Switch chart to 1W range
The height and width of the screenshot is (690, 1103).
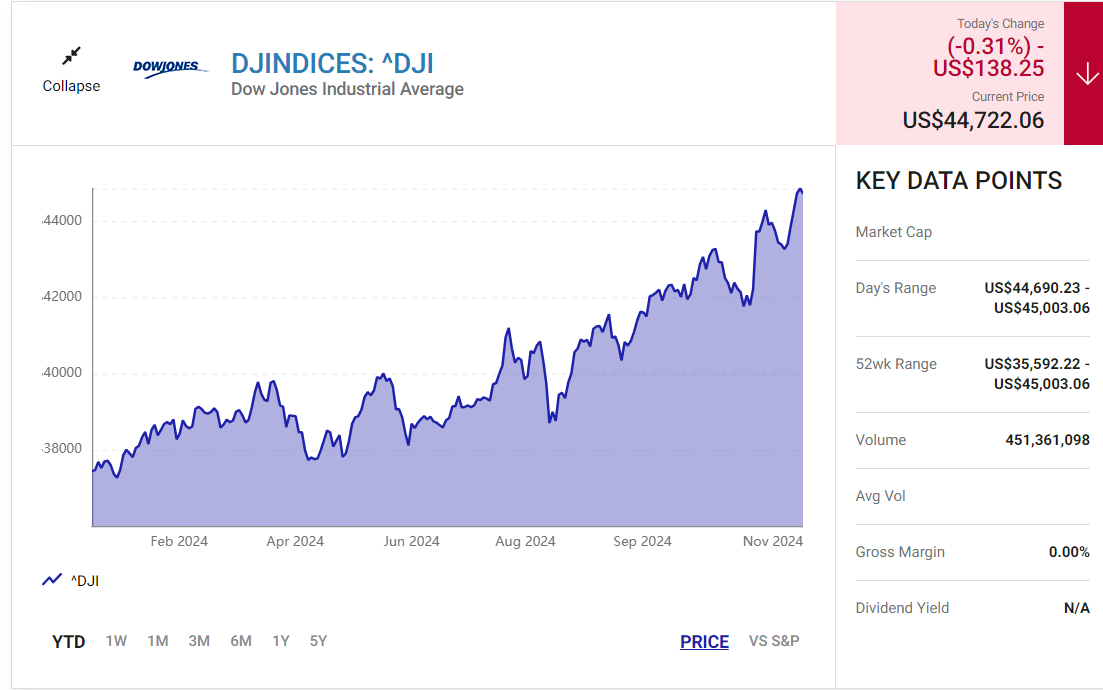(116, 641)
